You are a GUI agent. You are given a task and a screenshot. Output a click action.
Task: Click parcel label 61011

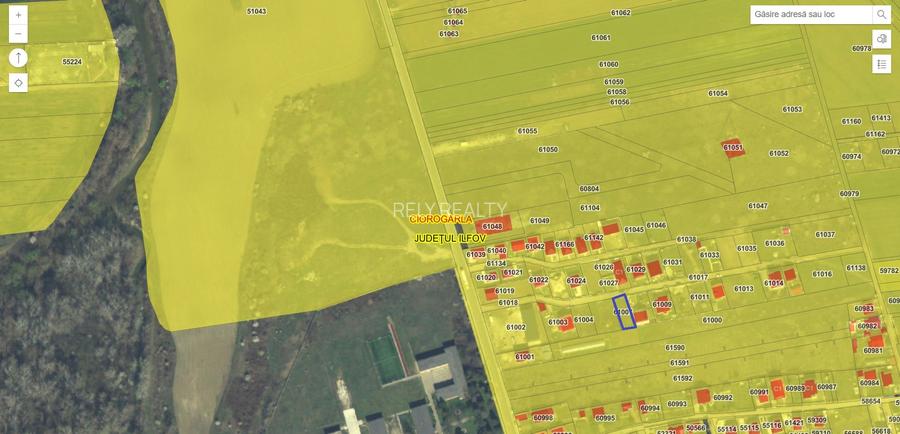[700, 297]
